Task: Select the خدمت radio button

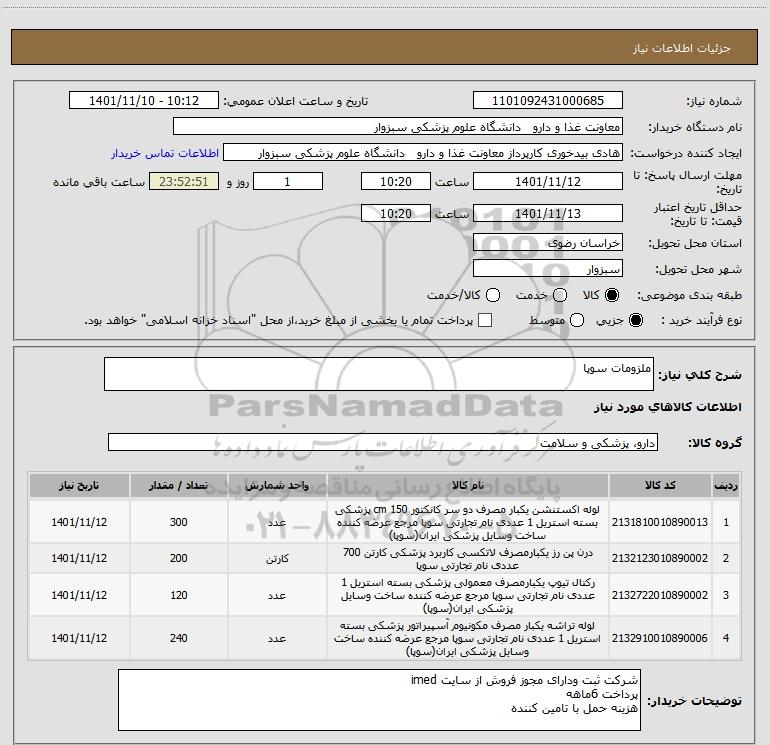Action: coord(560,295)
